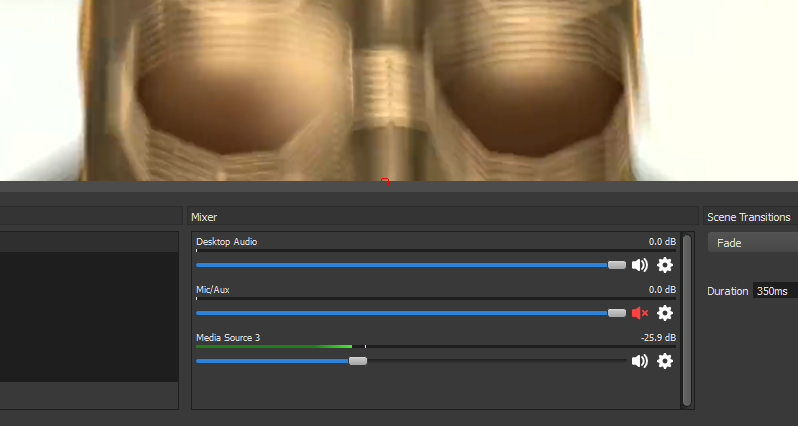
Task: Click the Mixer panel title
Action: (204, 217)
